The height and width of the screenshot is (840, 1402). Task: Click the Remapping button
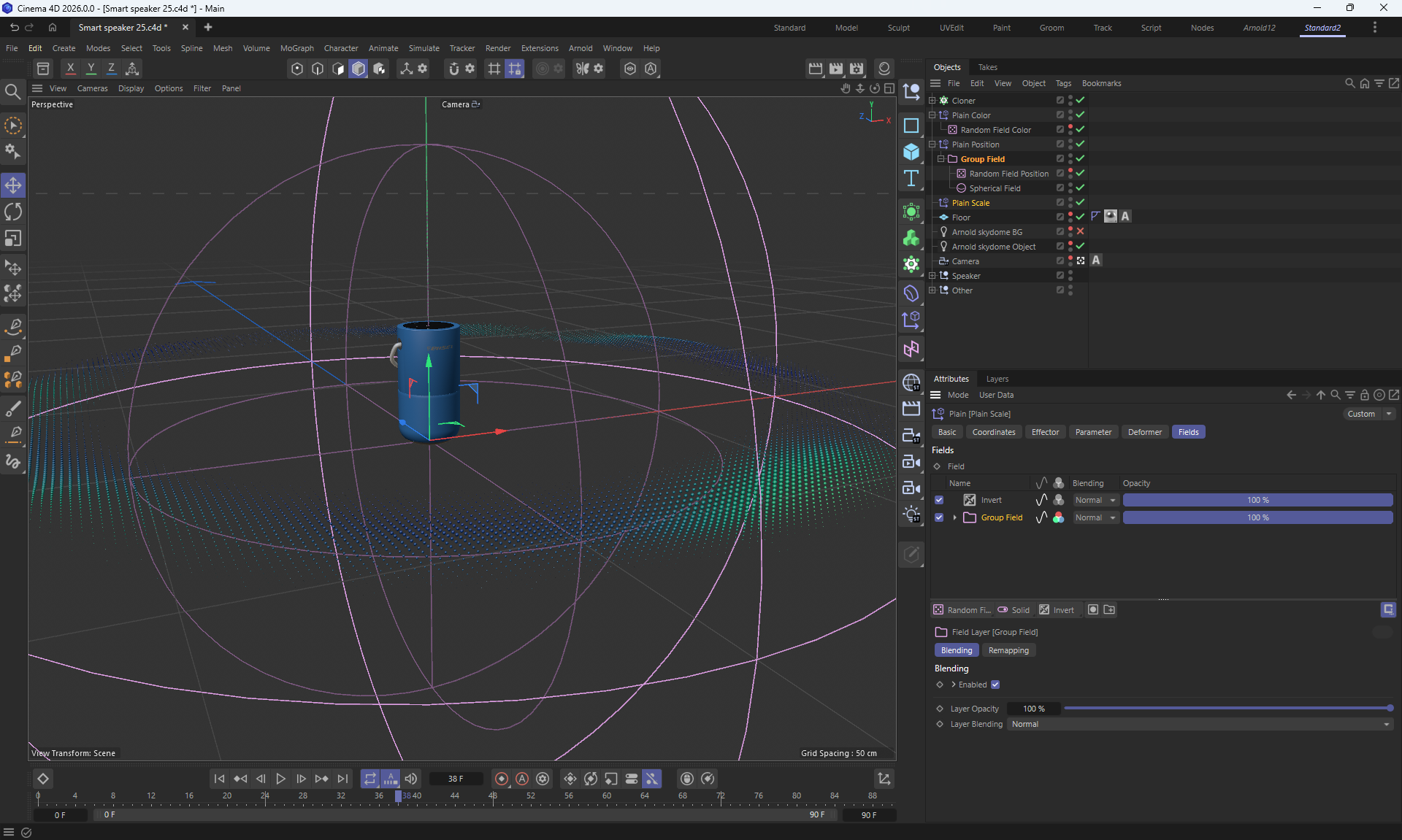(x=1008, y=650)
